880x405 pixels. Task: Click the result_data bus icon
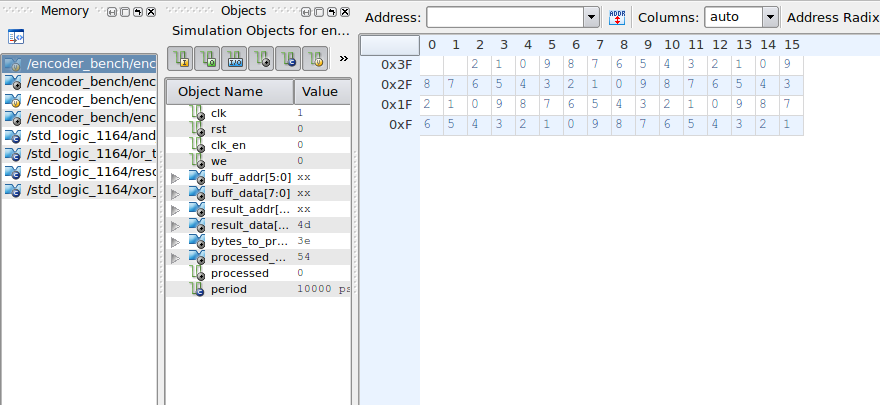tap(197, 225)
